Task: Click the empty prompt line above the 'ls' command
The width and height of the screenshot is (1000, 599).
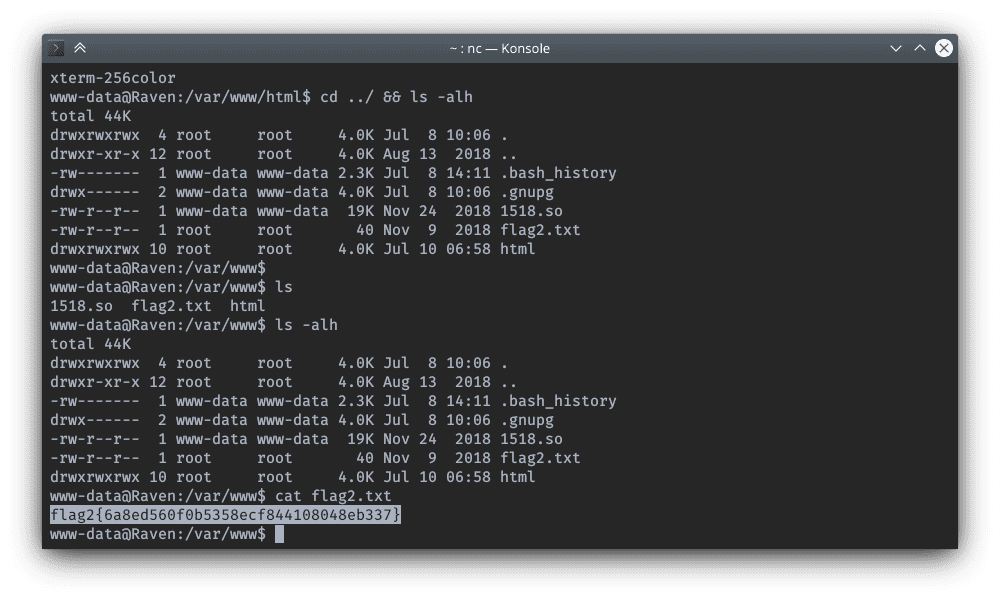Action: (157, 268)
